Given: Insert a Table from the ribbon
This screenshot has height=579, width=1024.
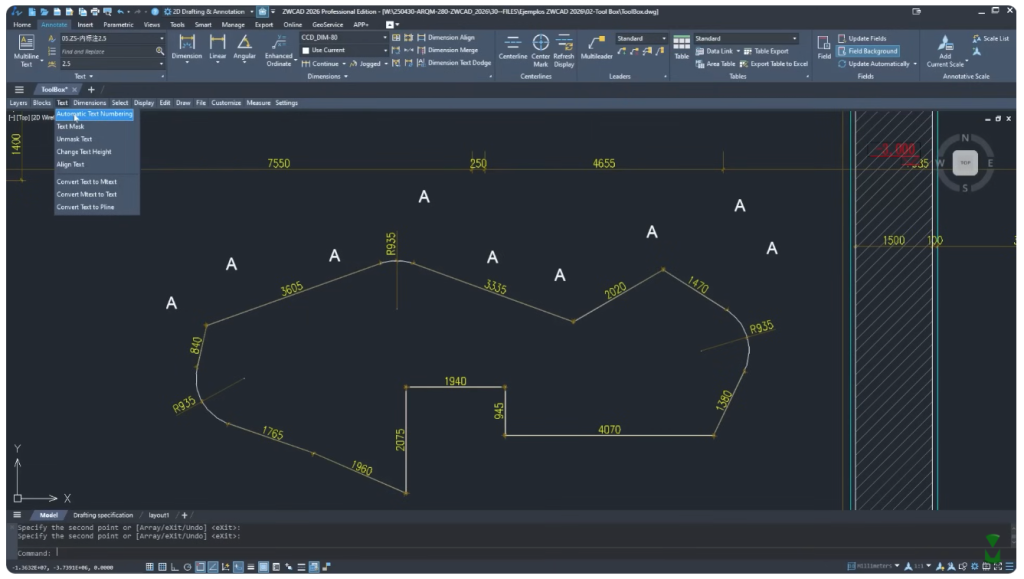Looking at the screenshot, I should tap(681, 47).
